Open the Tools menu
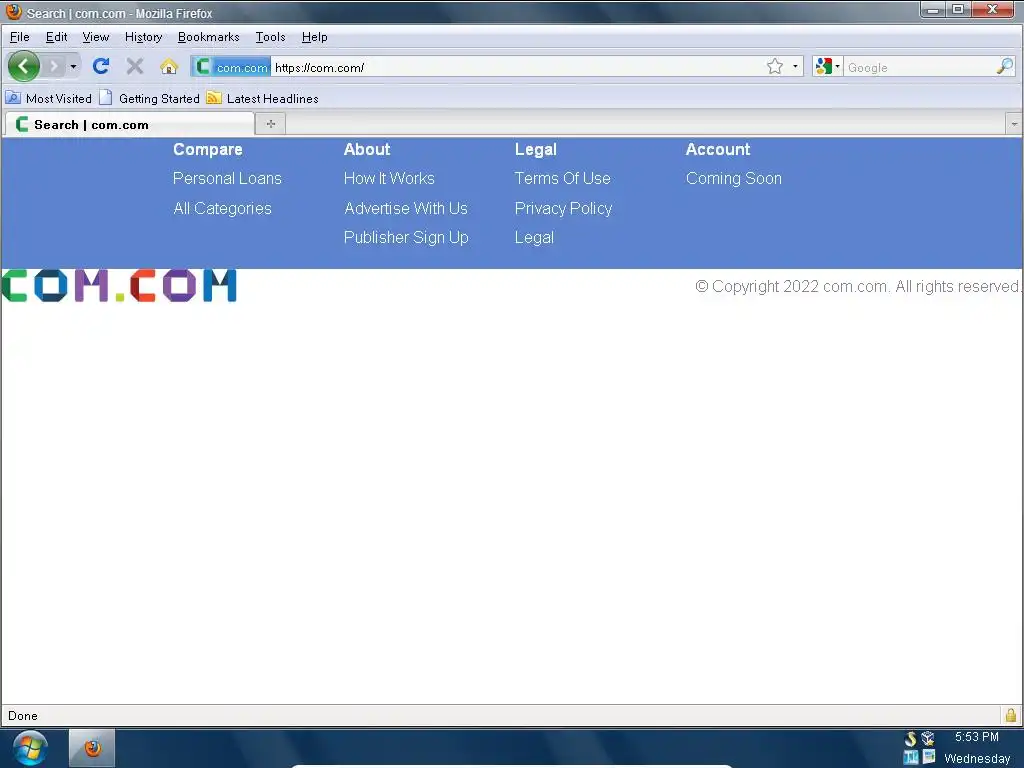The height and width of the screenshot is (768, 1024). 270,37
